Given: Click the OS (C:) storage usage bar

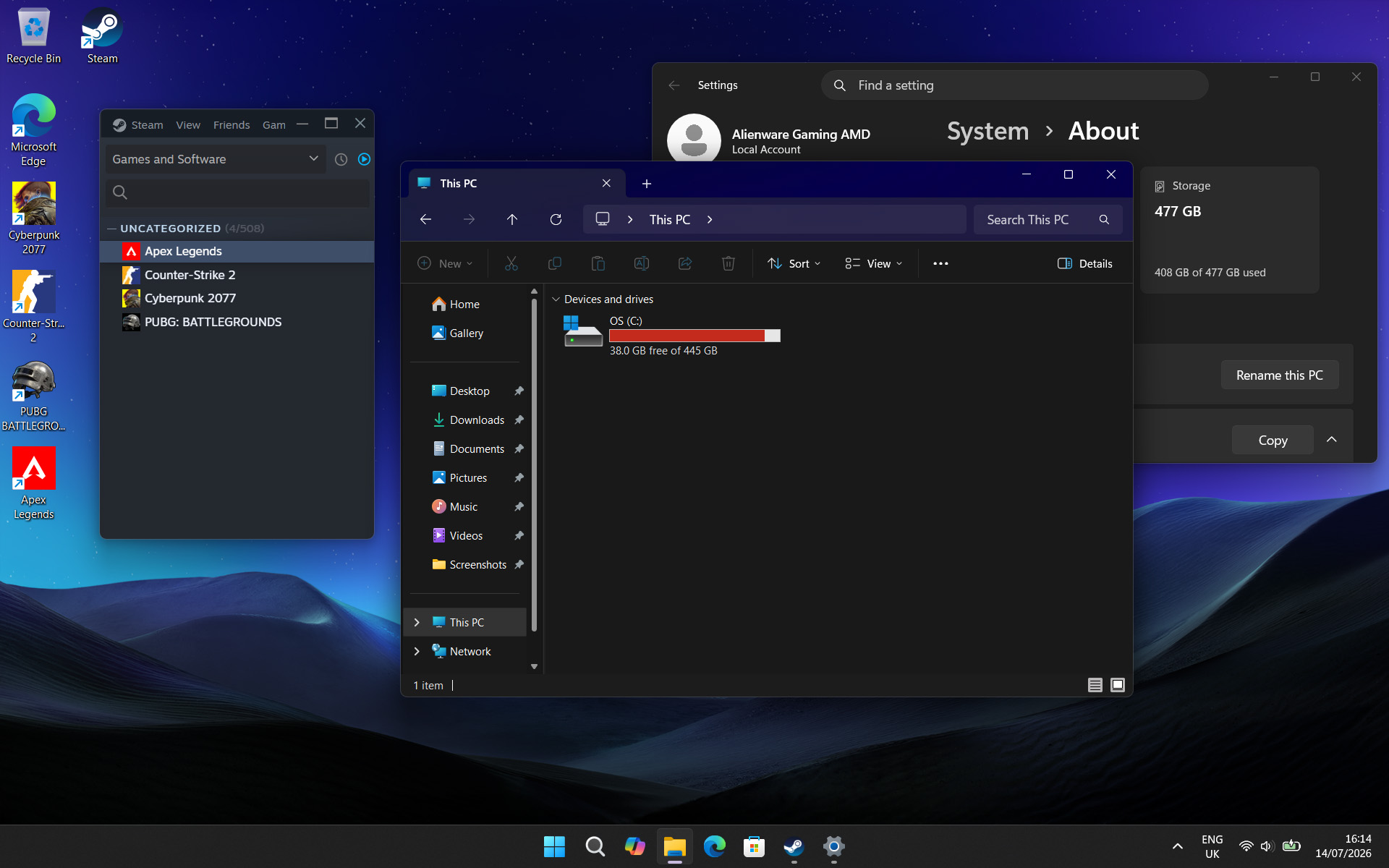Looking at the screenshot, I should [694, 336].
